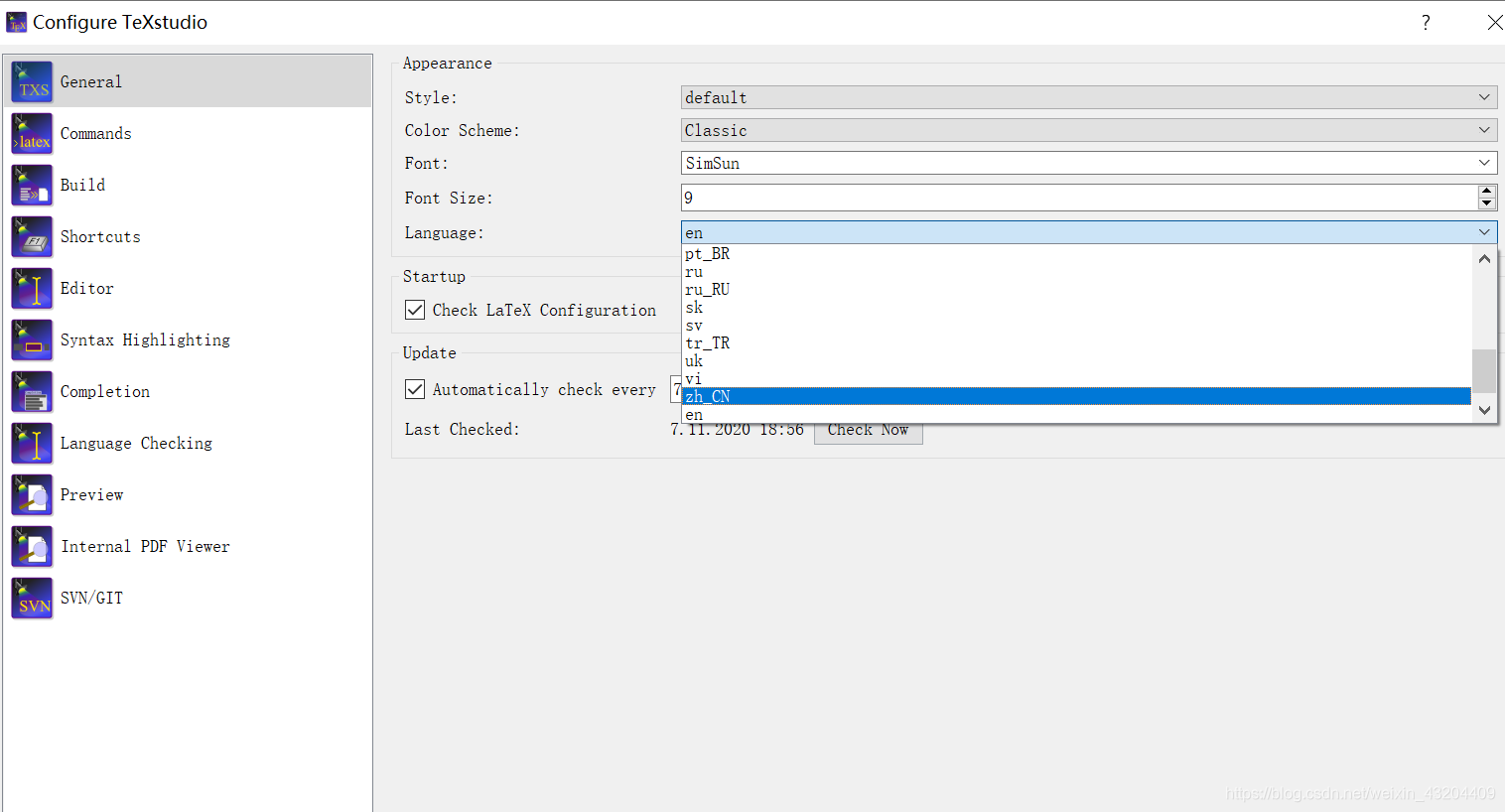The image size is (1505, 812).
Task: Increase font size with up stepper
Action: [1486, 191]
